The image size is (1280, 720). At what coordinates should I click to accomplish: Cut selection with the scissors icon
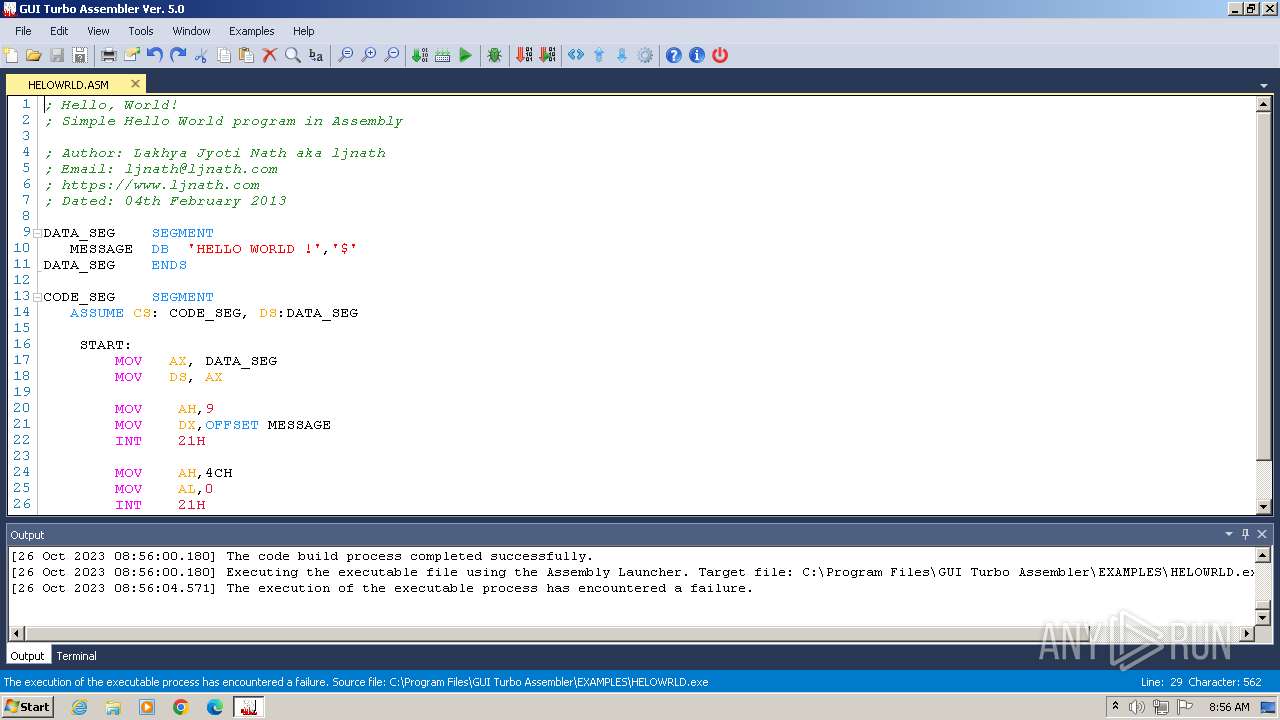tap(201, 55)
